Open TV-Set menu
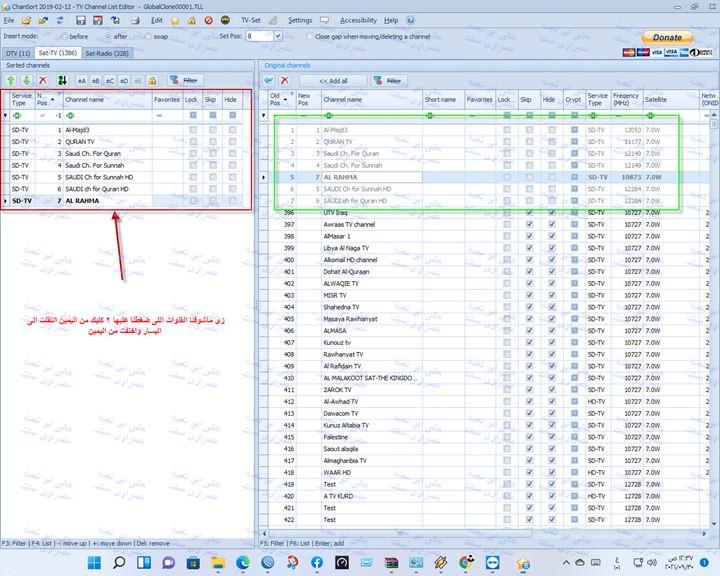This screenshot has width=720, height=576. [251, 20]
